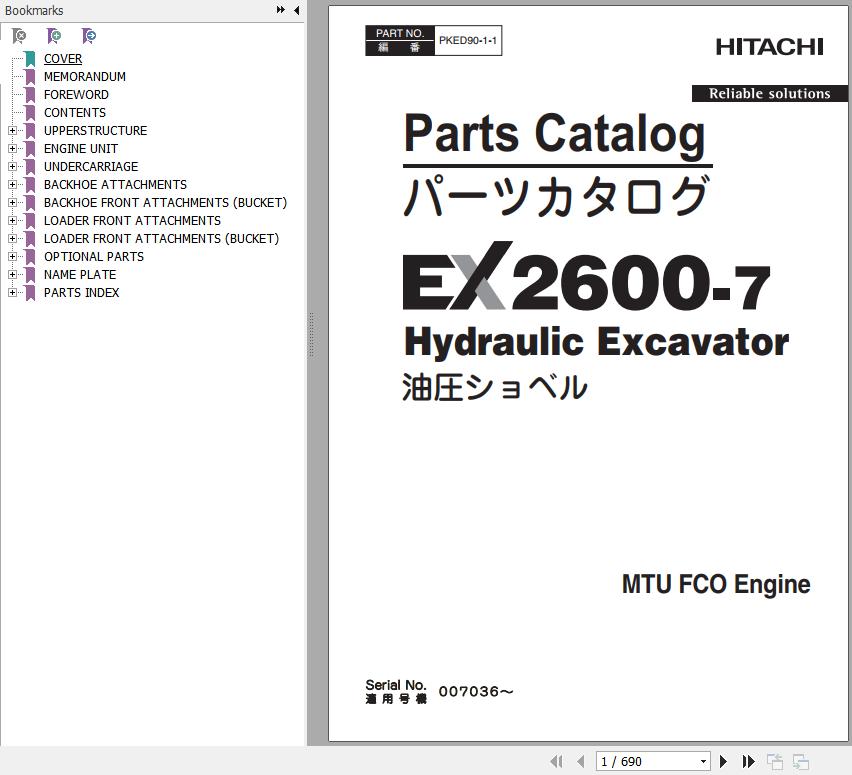Click the next view icon
The width and height of the screenshot is (852, 775).
[801, 761]
